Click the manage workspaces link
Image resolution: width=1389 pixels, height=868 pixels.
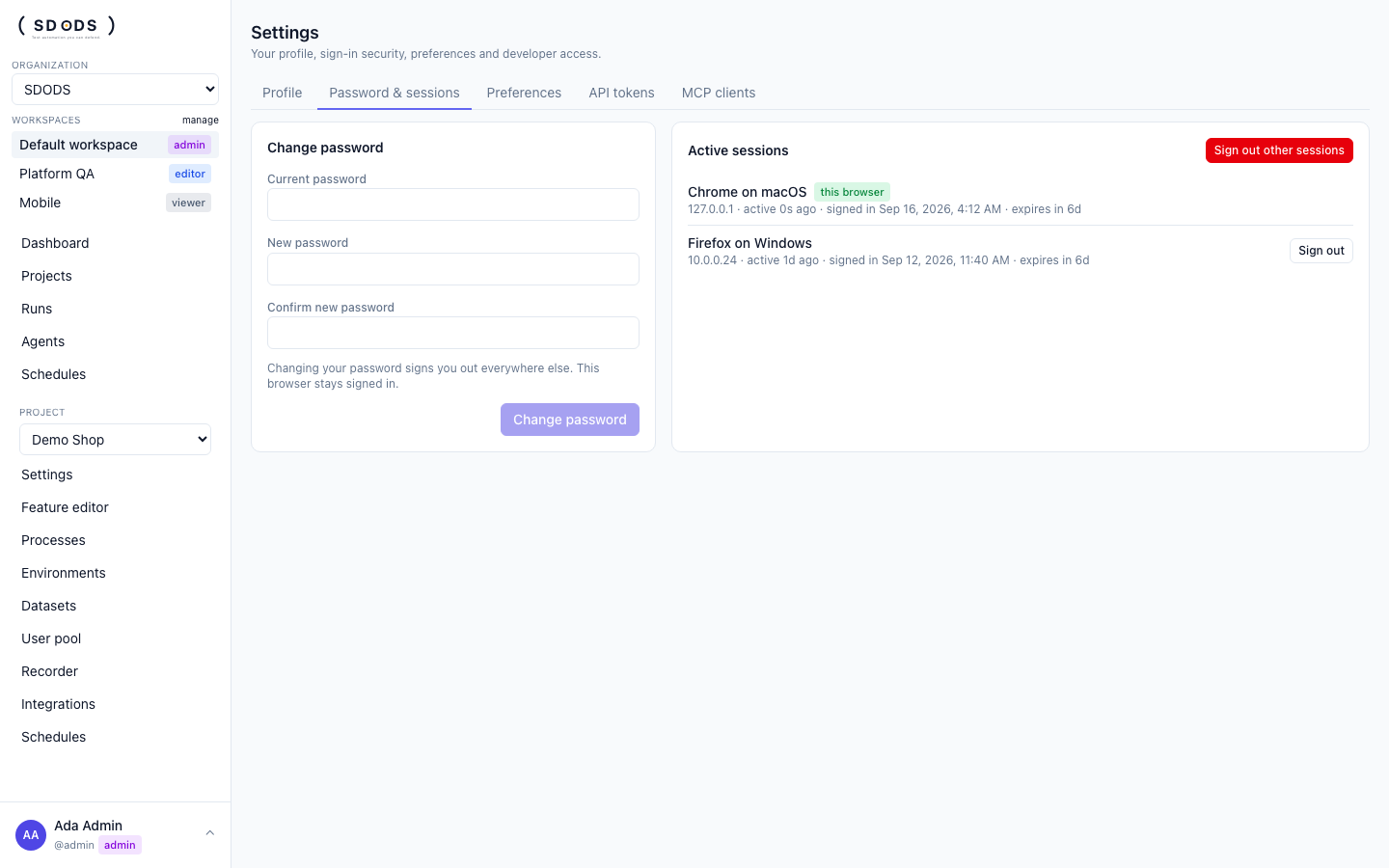[201, 121]
